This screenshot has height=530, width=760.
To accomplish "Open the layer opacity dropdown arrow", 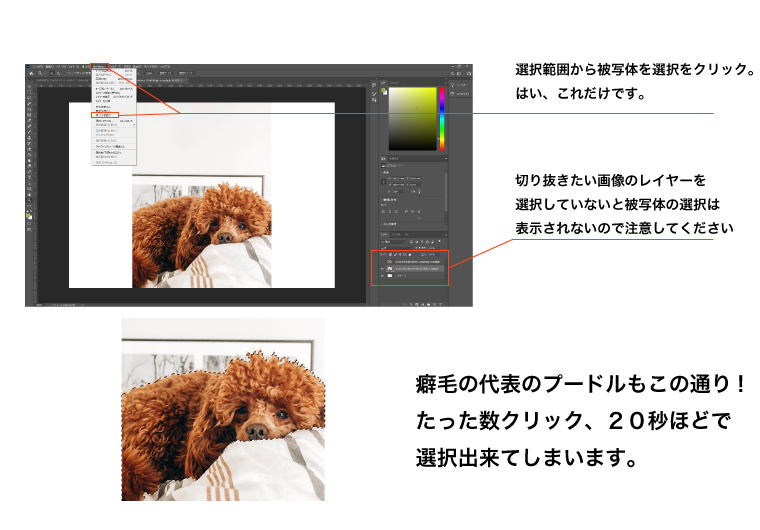I will (x=439, y=248).
